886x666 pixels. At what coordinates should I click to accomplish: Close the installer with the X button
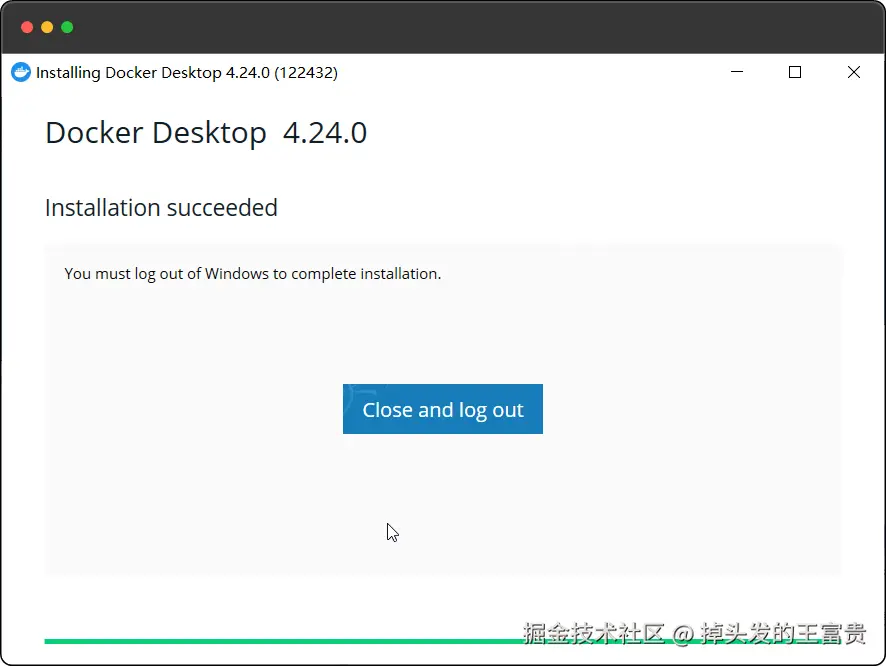pos(854,72)
